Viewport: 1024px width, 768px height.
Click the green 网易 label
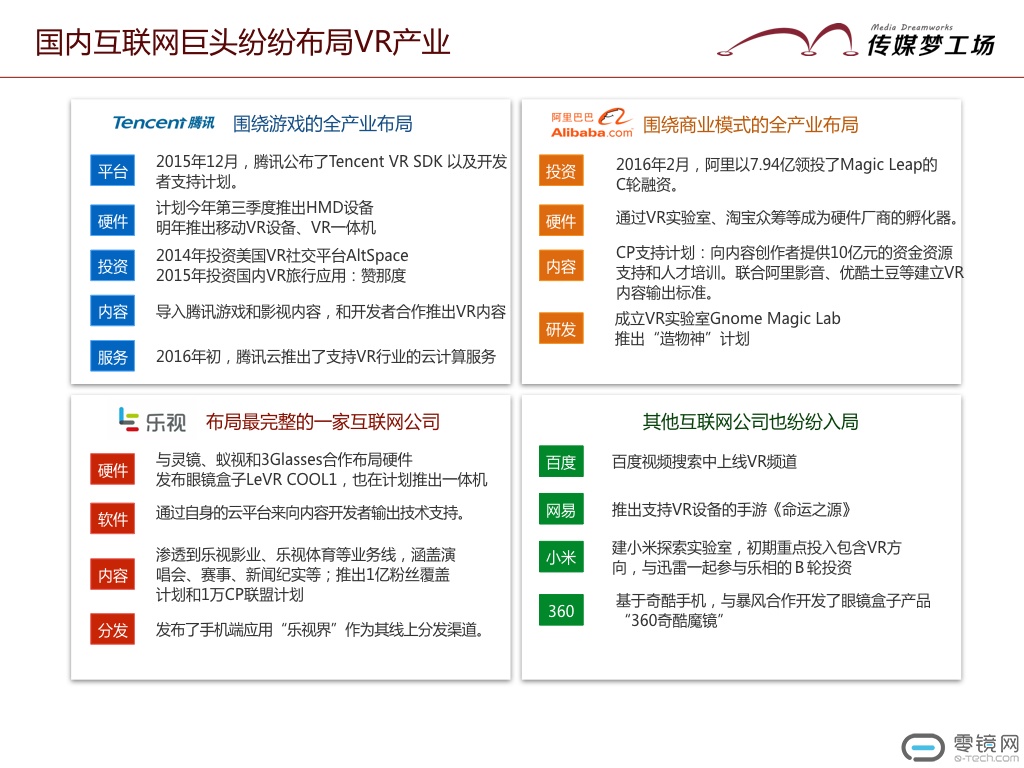tap(561, 511)
